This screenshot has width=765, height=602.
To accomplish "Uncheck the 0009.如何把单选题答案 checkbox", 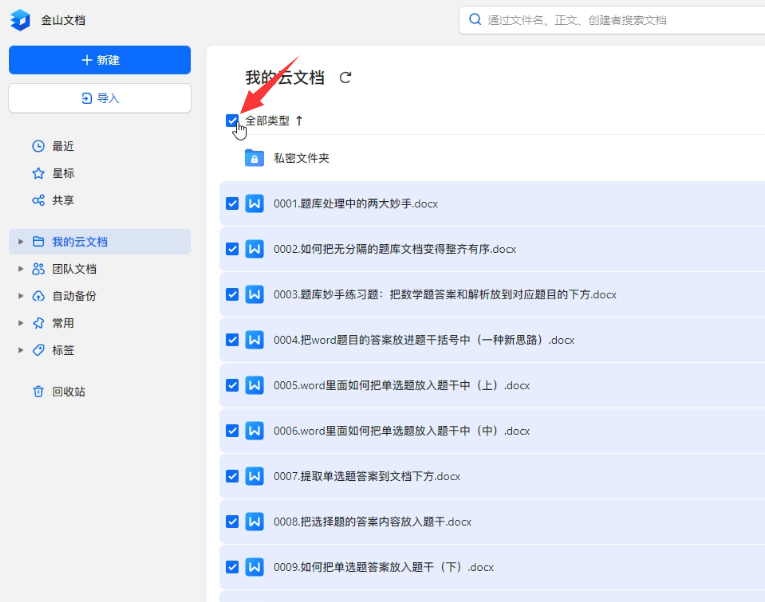I will tap(232, 567).
